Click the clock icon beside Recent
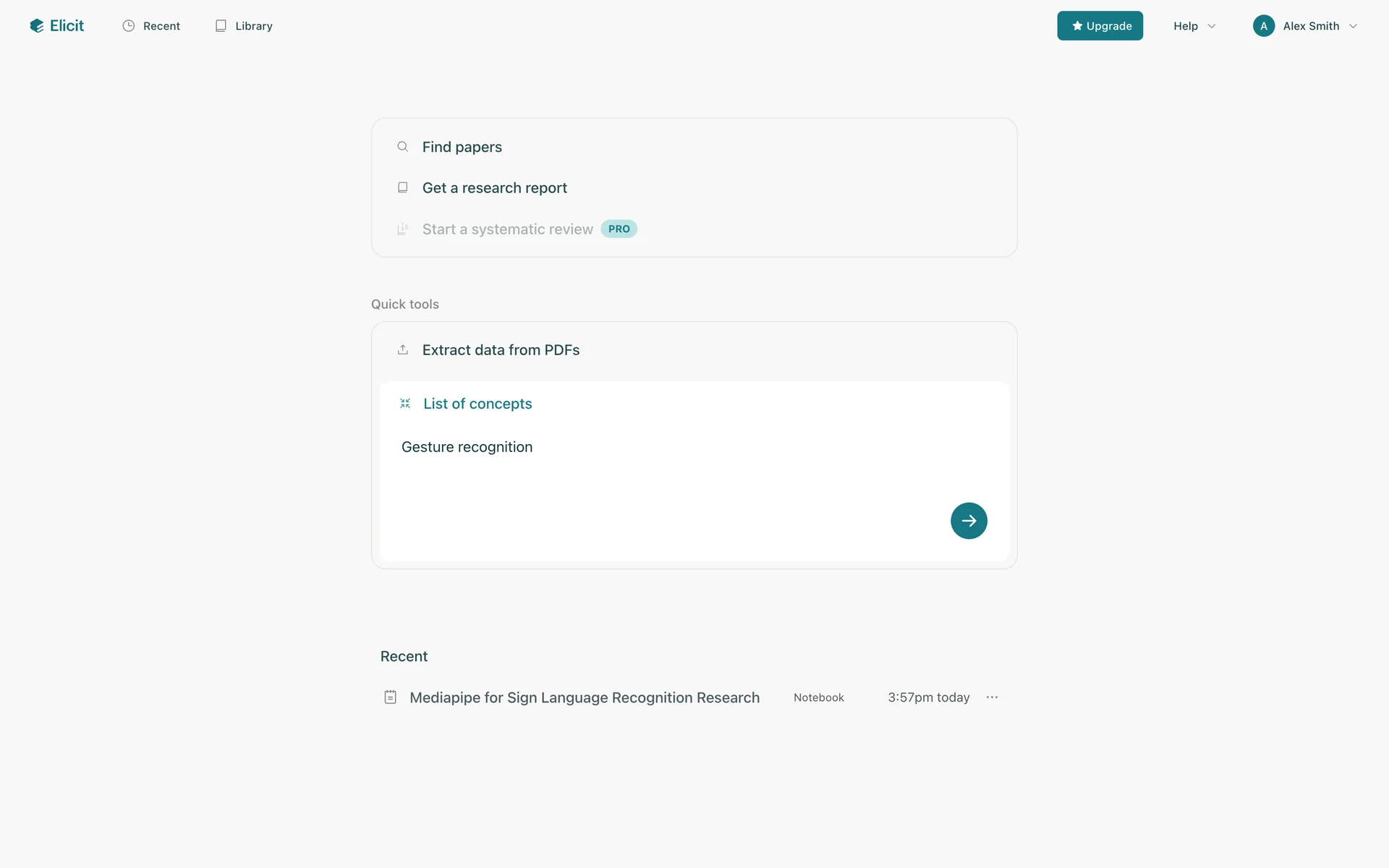1389x868 pixels. point(129,26)
